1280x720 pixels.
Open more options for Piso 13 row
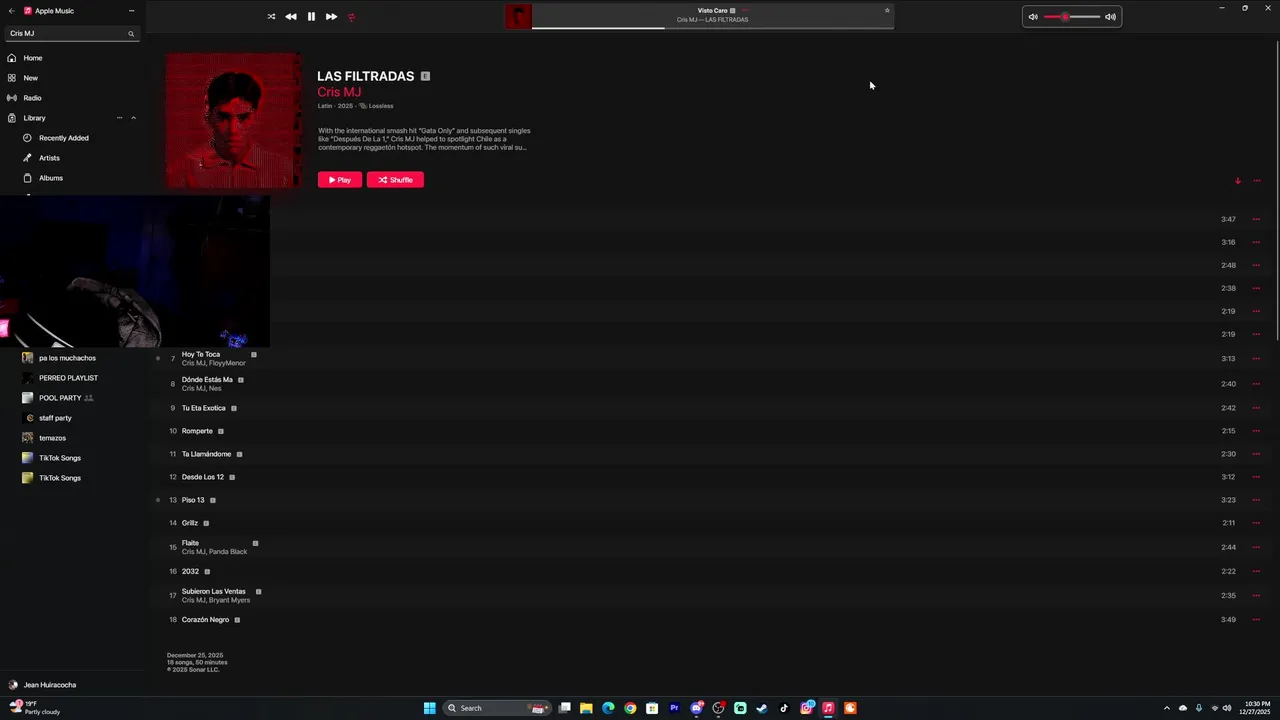(1257, 500)
